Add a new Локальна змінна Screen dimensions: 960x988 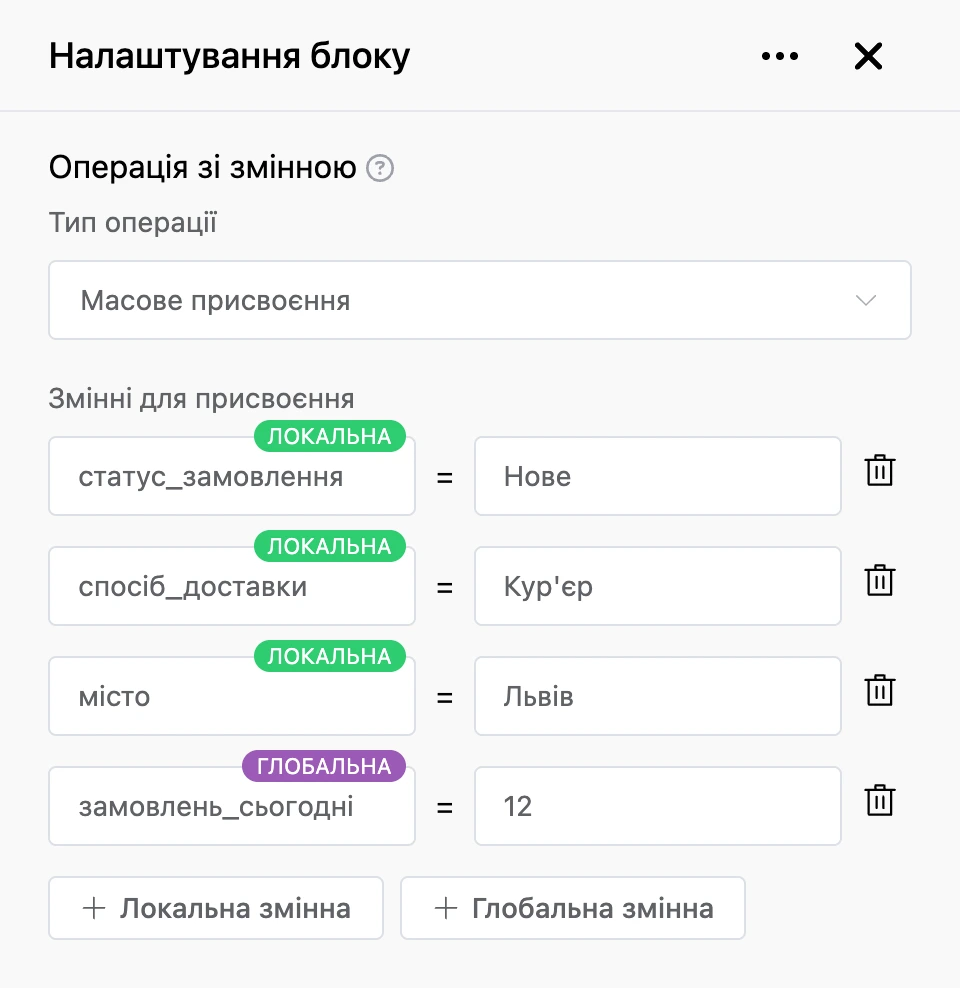click(216, 908)
